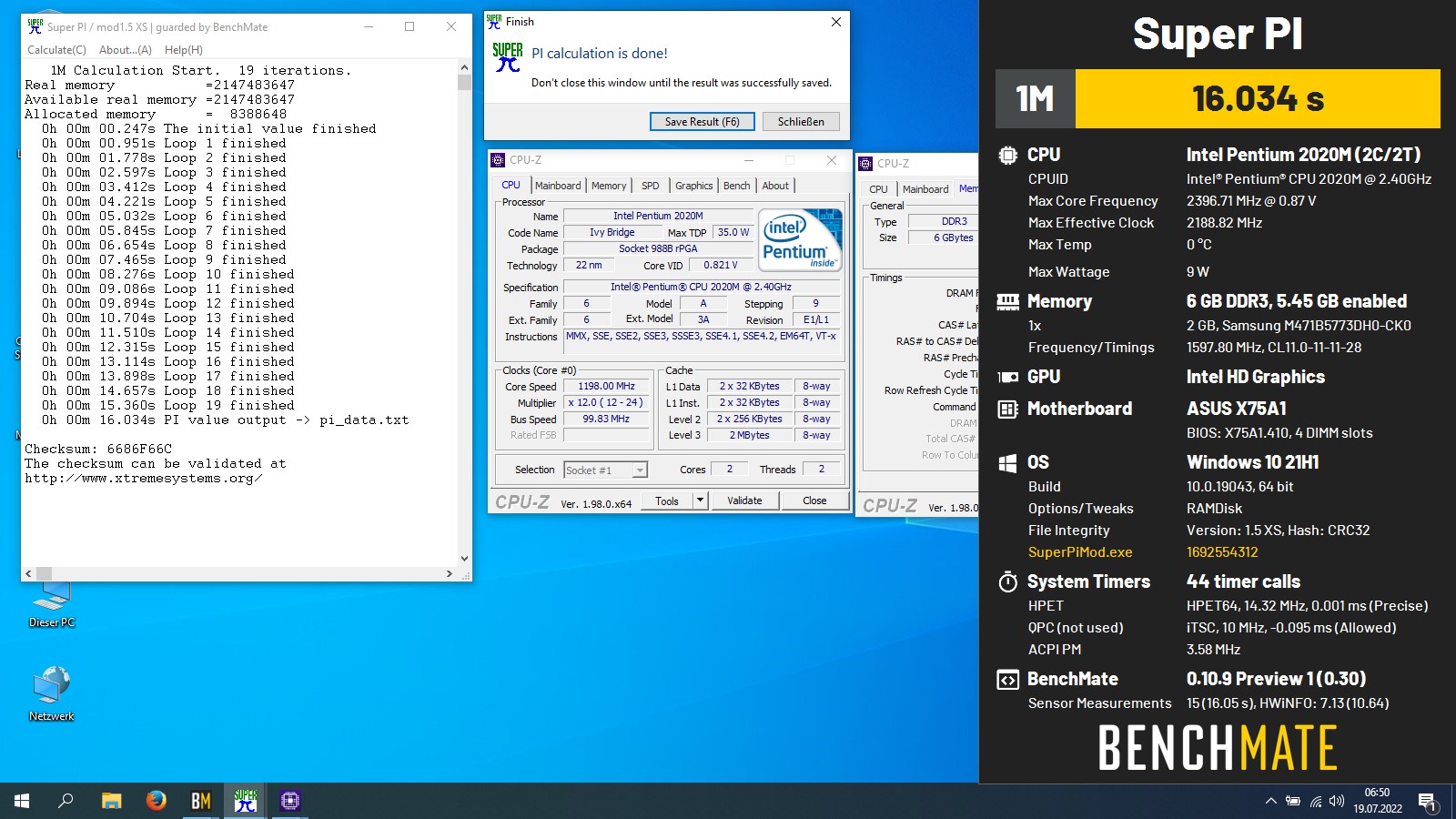Click the Windows Start button
The width and height of the screenshot is (1456, 819).
click(22, 801)
